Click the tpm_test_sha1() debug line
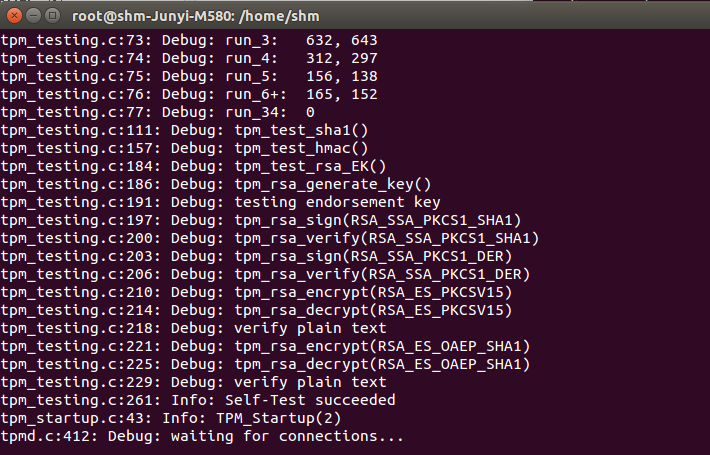 pos(184,130)
